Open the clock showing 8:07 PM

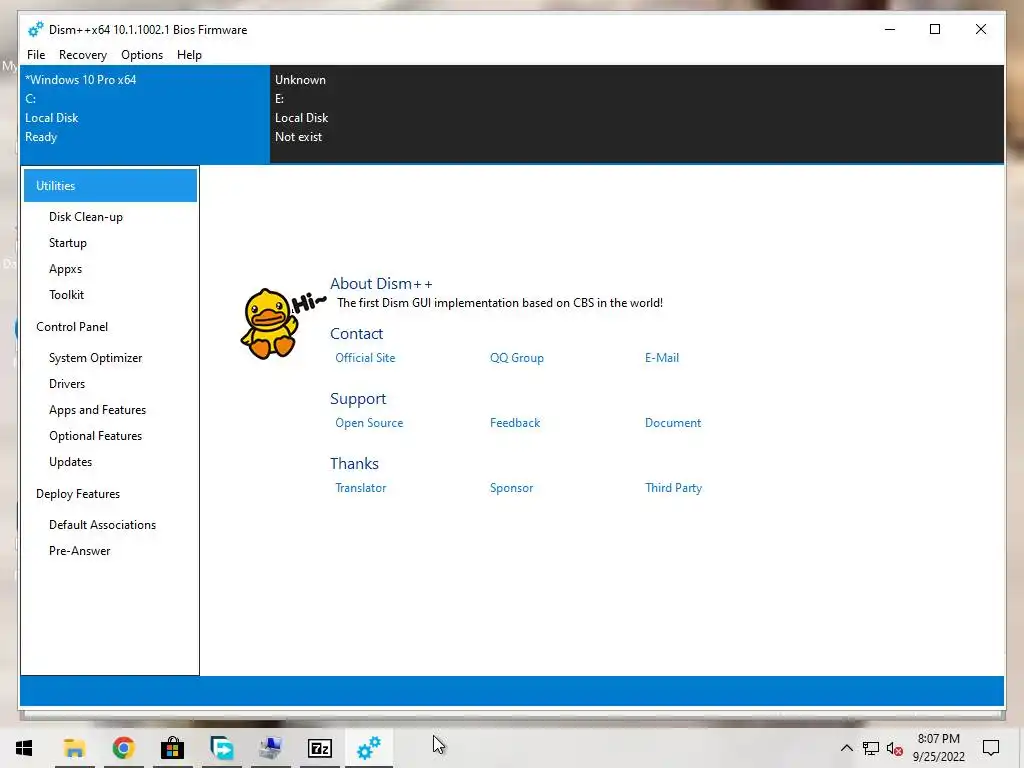[x=938, y=748]
